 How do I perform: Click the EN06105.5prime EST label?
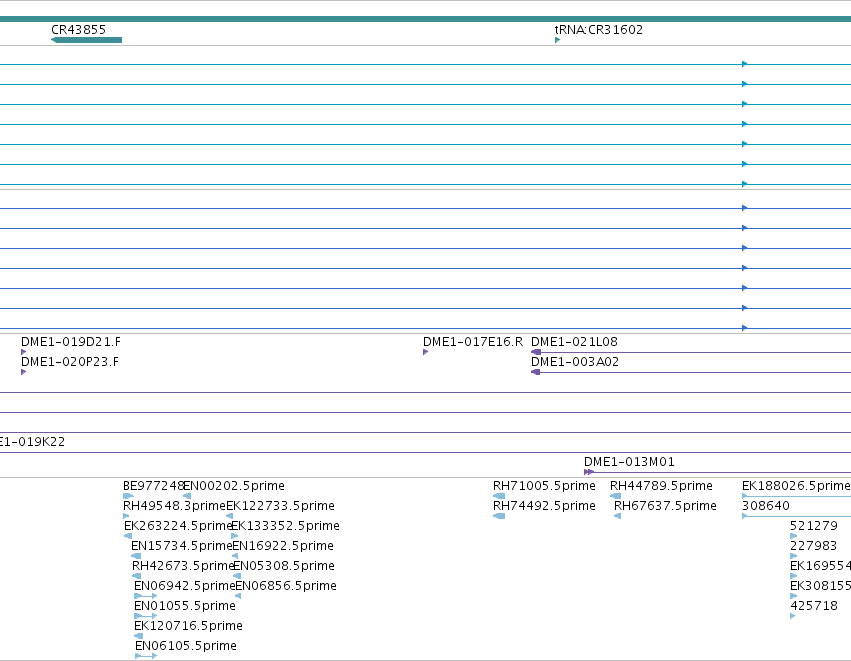coord(186,646)
